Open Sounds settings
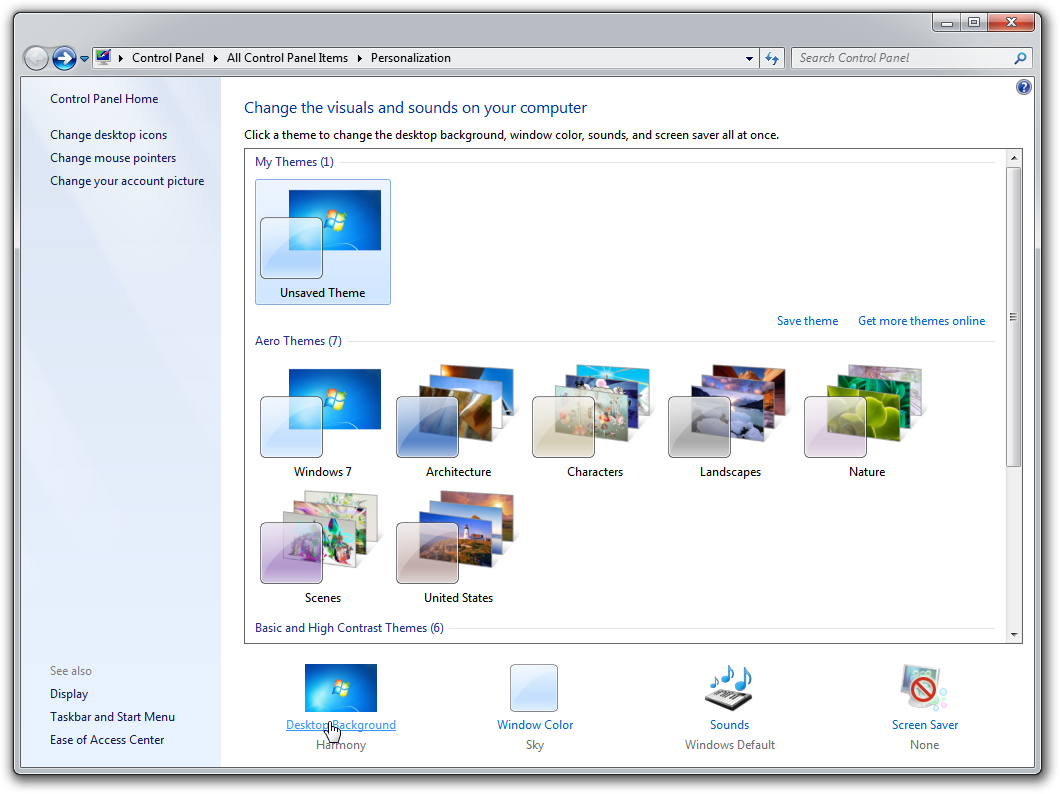Image resolution: width=1060 pixels, height=794 pixels. click(x=729, y=724)
